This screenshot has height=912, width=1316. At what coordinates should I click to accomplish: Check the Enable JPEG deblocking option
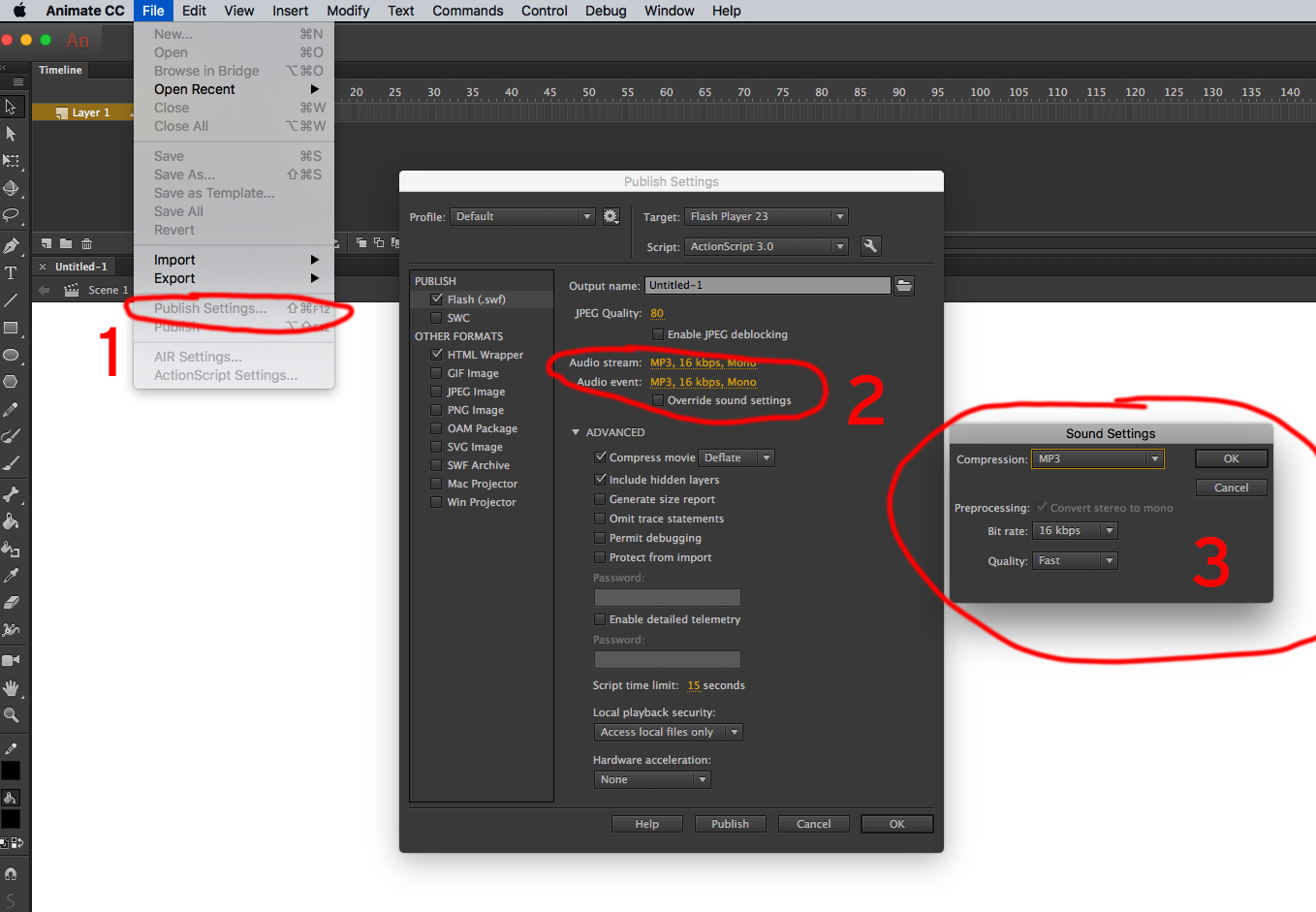pyautogui.click(x=658, y=334)
